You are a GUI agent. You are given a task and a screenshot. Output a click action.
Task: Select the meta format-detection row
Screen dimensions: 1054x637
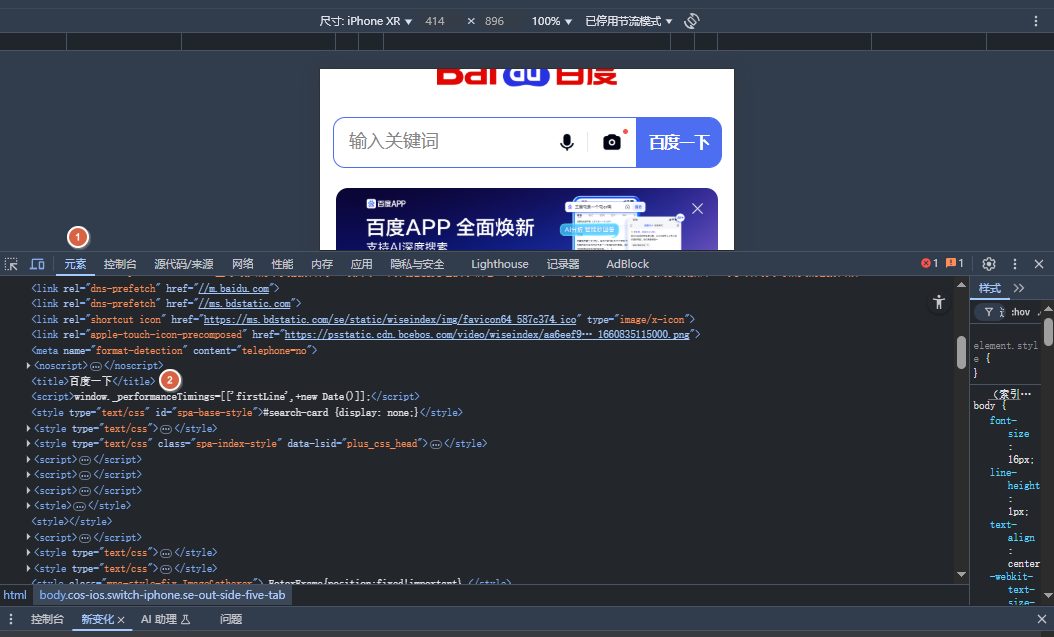click(x=174, y=351)
